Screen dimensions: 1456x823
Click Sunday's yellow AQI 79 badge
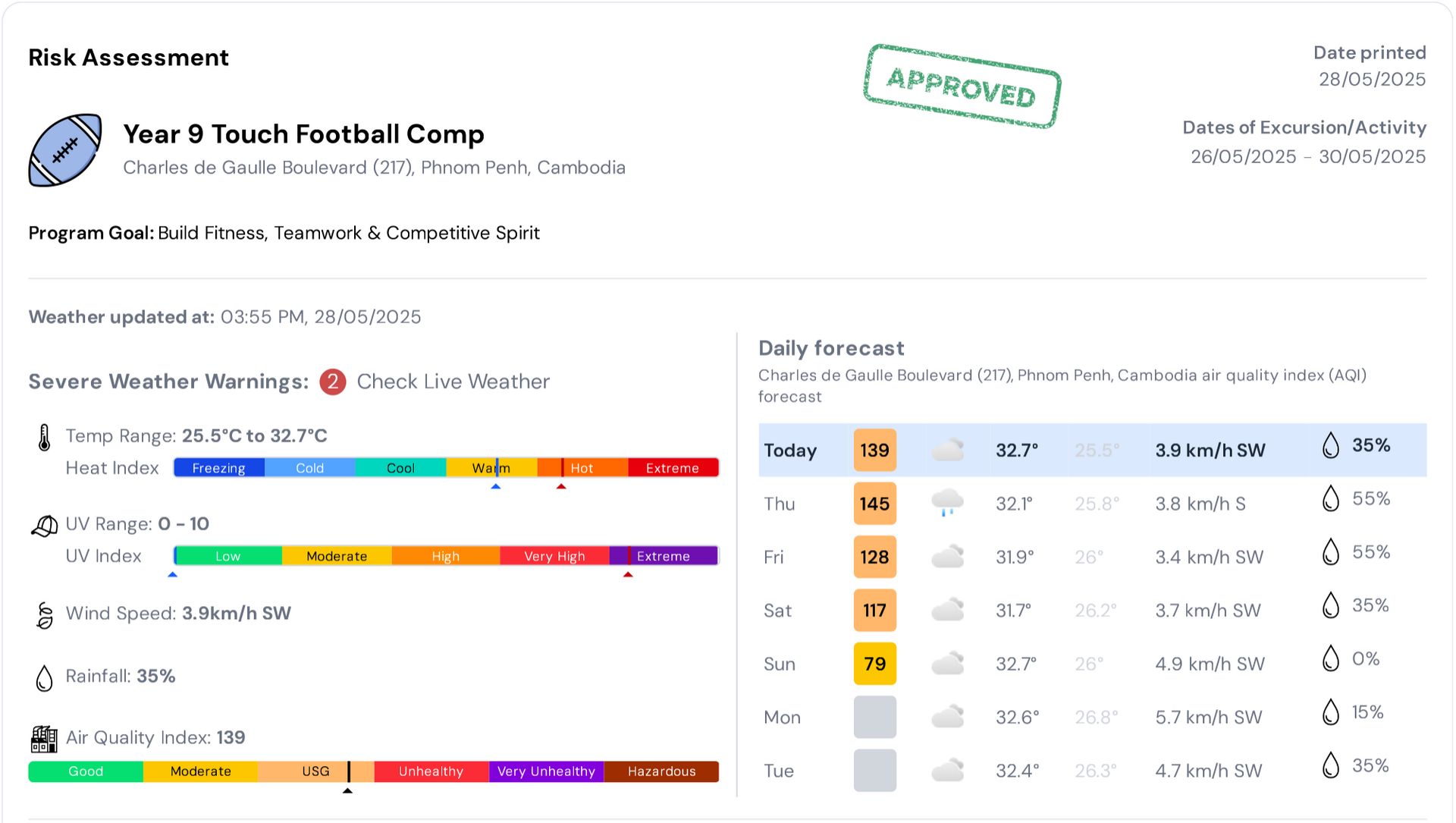point(874,664)
